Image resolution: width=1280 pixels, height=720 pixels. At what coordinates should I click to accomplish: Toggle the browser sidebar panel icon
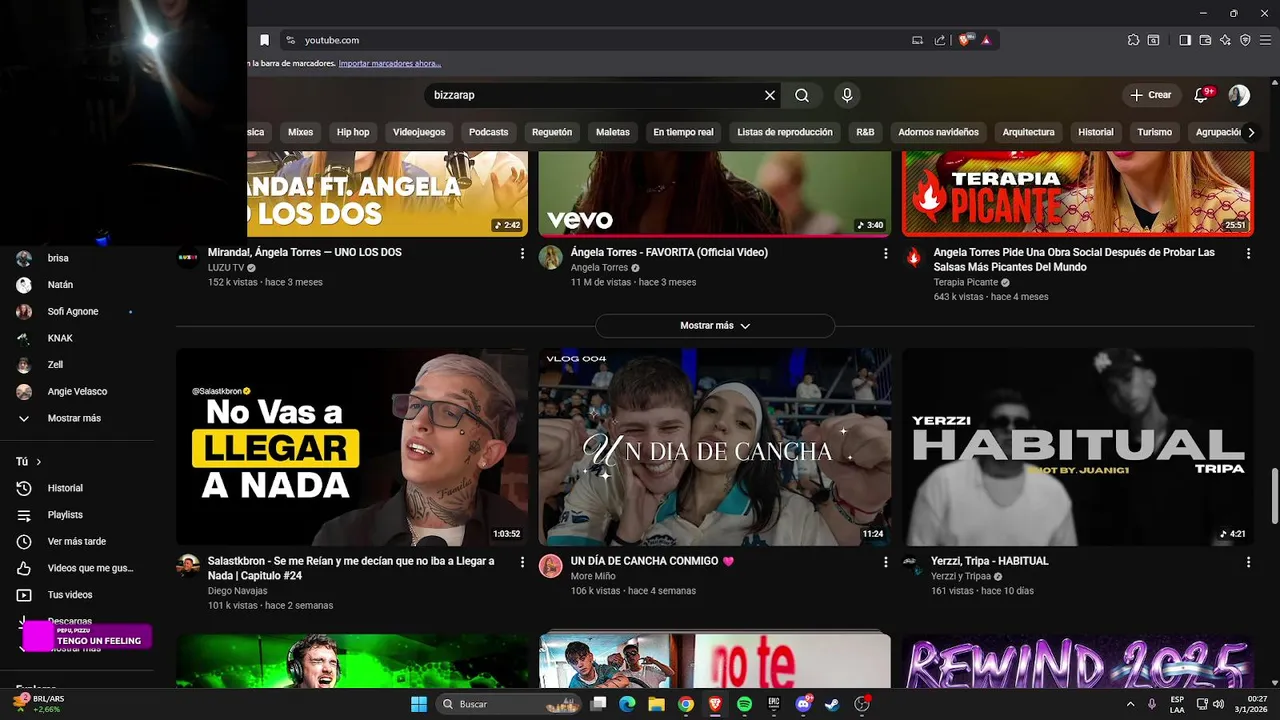[1185, 40]
